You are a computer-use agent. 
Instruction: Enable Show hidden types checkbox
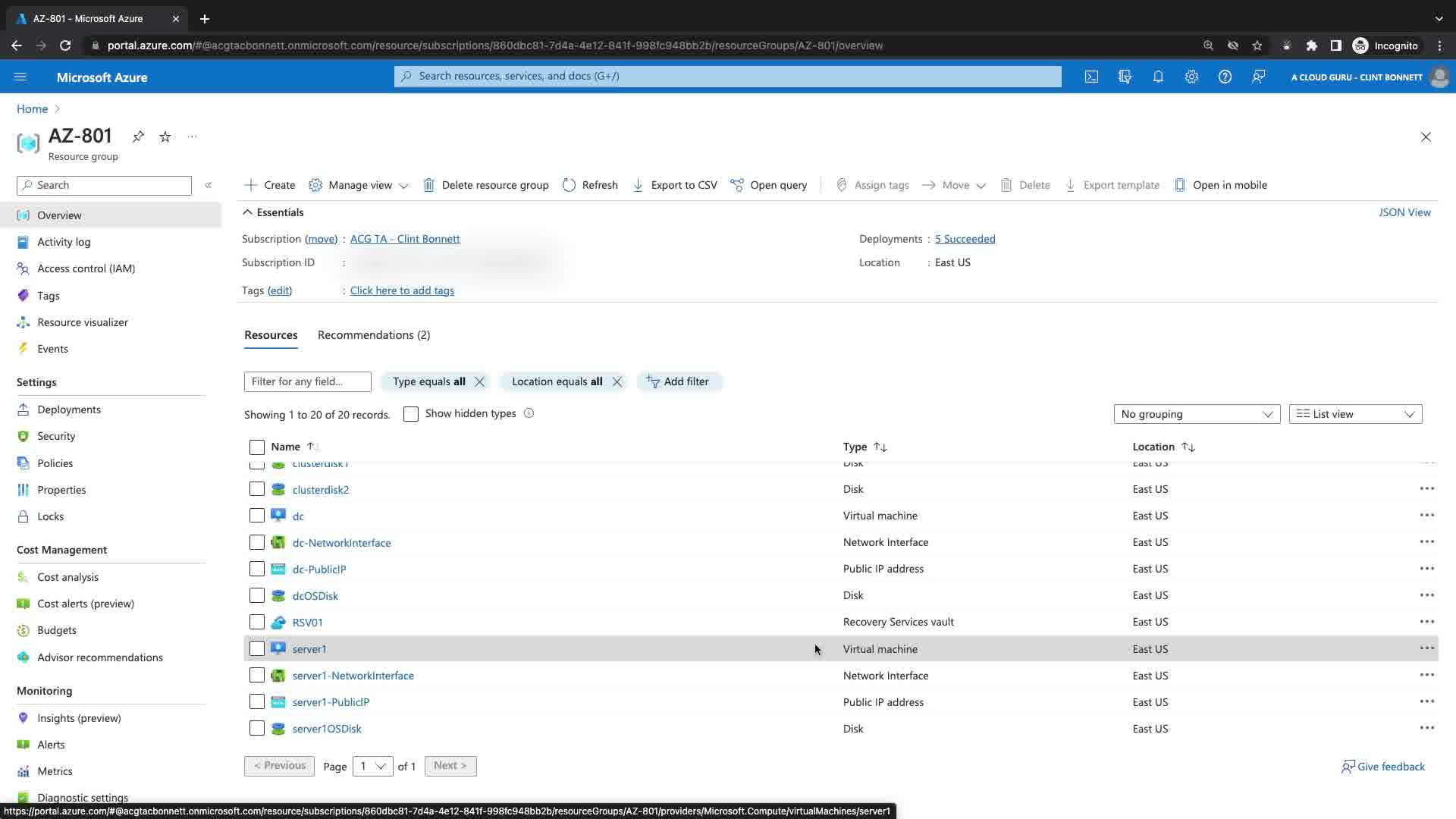tap(411, 414)
